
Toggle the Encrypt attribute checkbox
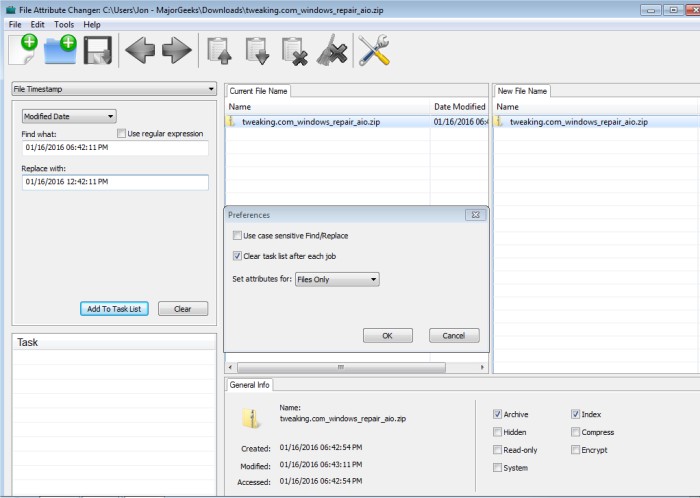tap(575, 450)
